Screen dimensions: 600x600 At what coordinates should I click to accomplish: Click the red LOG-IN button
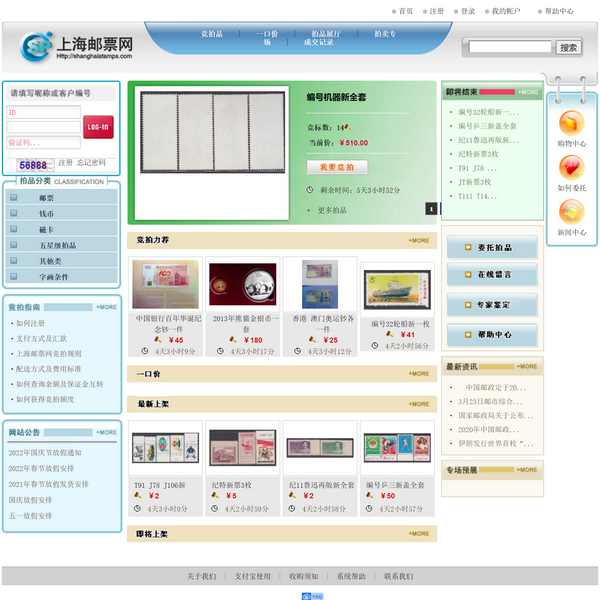click(98, 127)
